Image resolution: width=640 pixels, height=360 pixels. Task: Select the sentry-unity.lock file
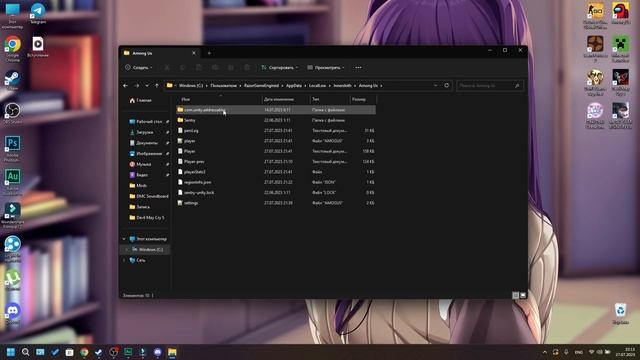[x=276, y=193]
